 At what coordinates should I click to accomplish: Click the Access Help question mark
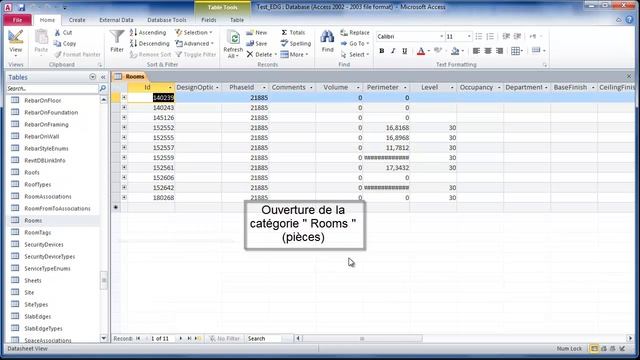[x=630, y=20]
